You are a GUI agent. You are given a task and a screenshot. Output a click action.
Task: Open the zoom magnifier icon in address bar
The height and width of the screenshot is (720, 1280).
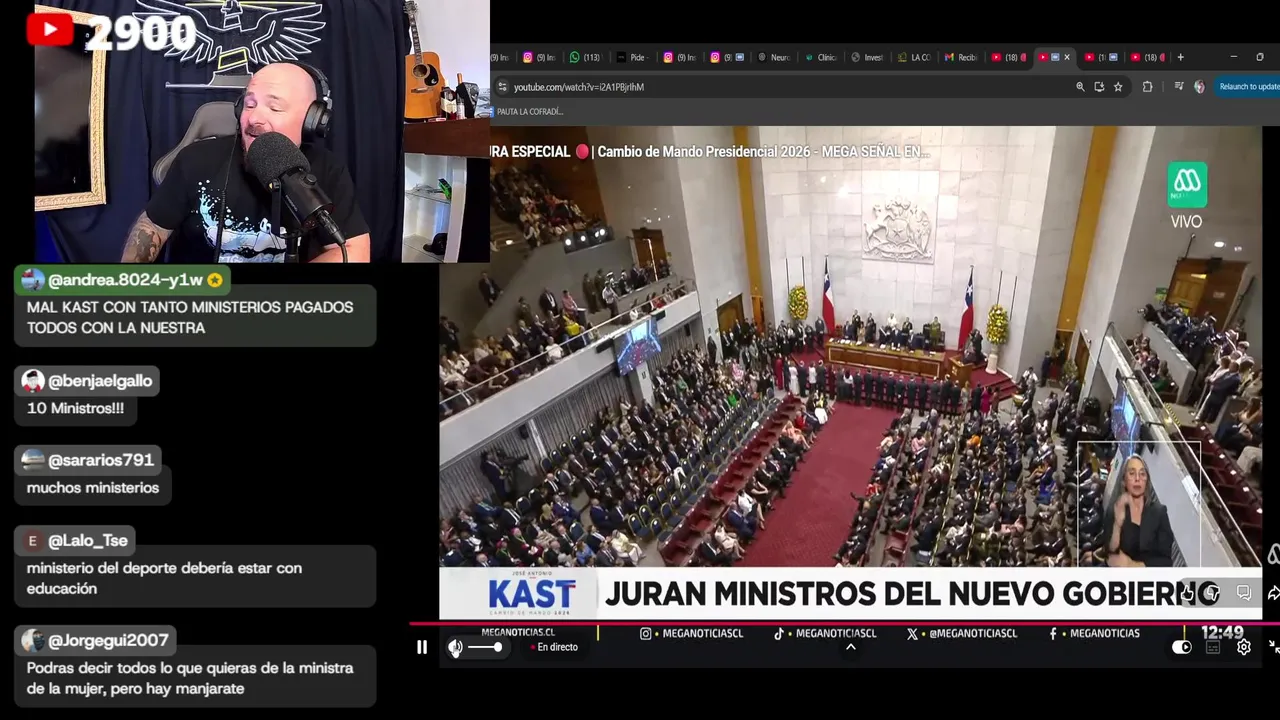coord(1080,87)
